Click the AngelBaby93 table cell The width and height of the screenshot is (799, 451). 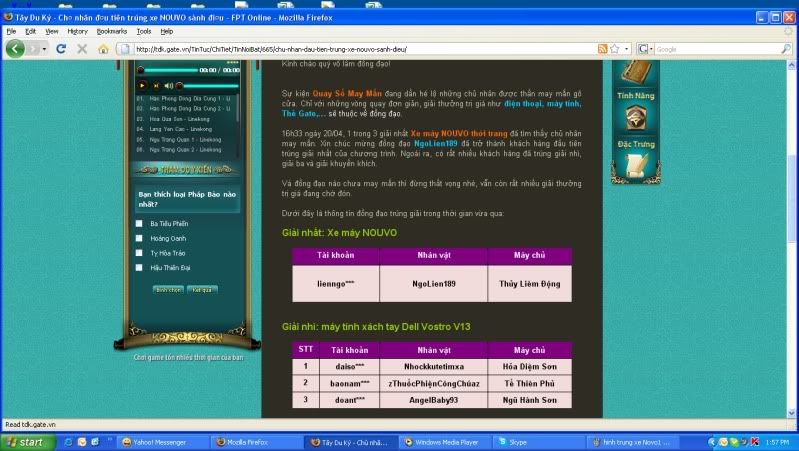click(x=434, y=400)
